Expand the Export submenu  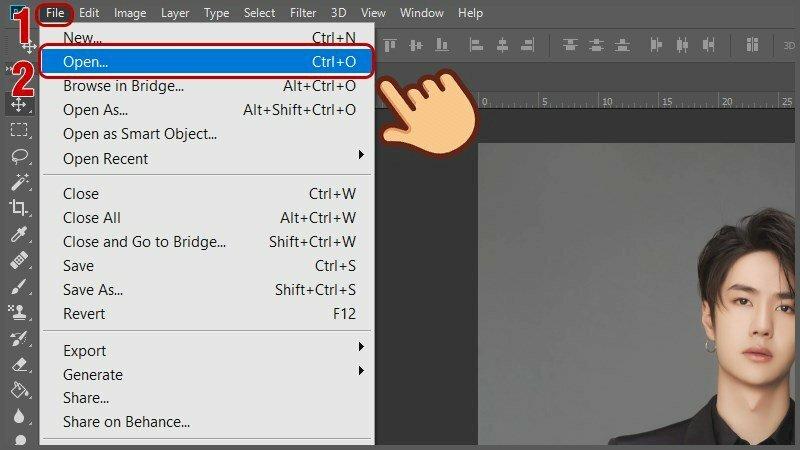point(207,351)
